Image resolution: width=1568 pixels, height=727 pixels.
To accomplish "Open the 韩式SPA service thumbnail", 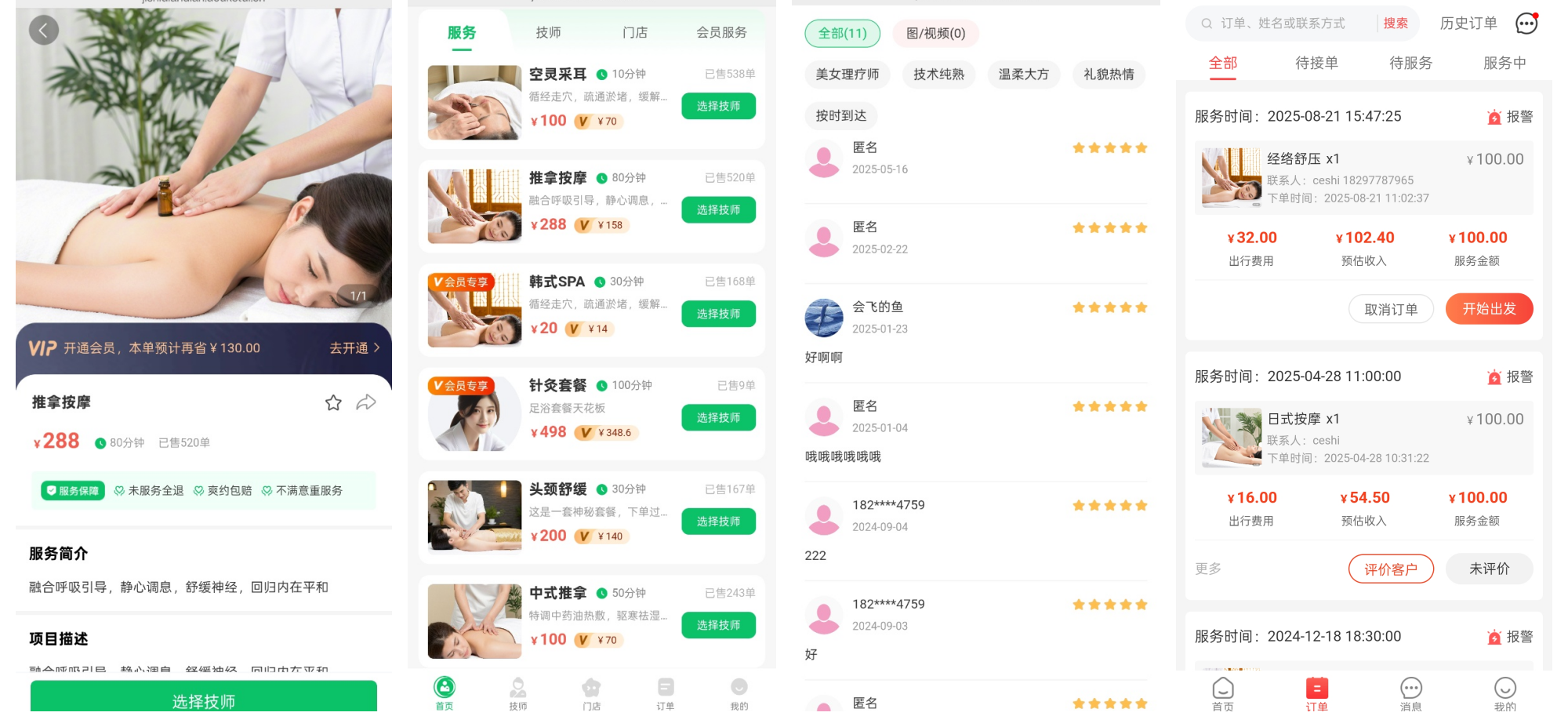I will (474, 310).
